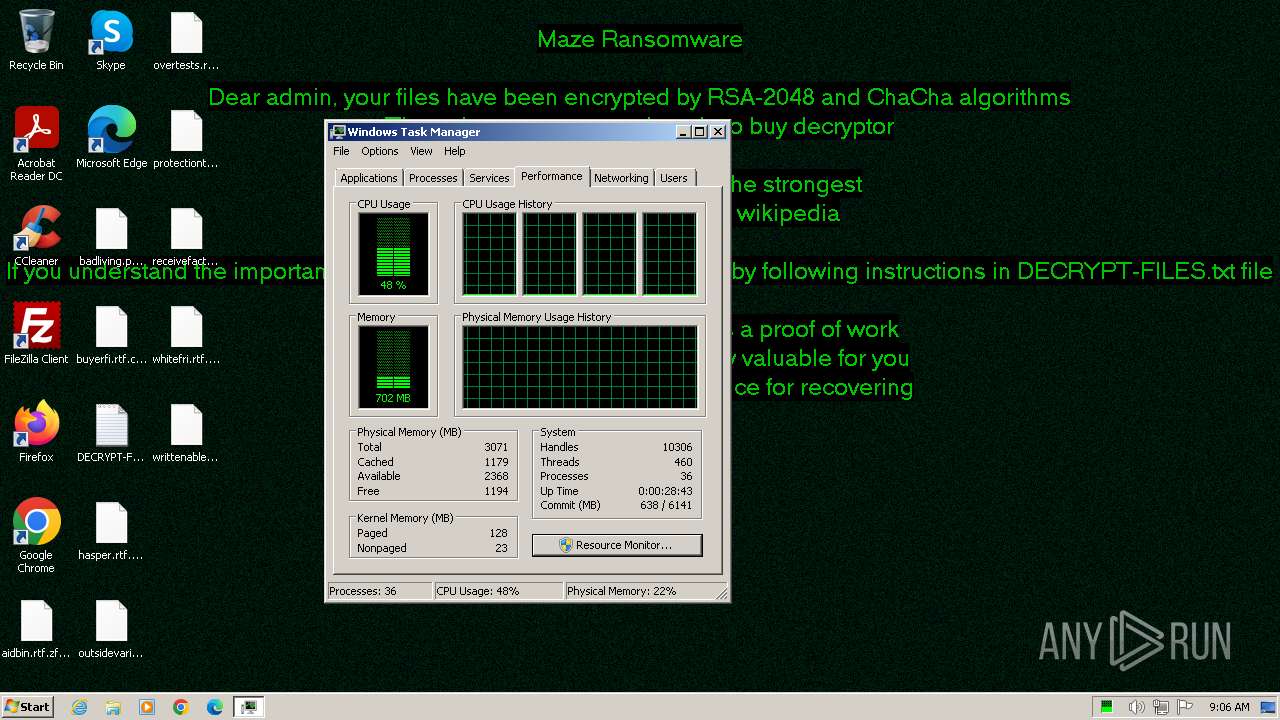Switch to the Users tab
The width and height of the screenshot is (1280, 720).
pyautogui.click(x=674, y=178)
